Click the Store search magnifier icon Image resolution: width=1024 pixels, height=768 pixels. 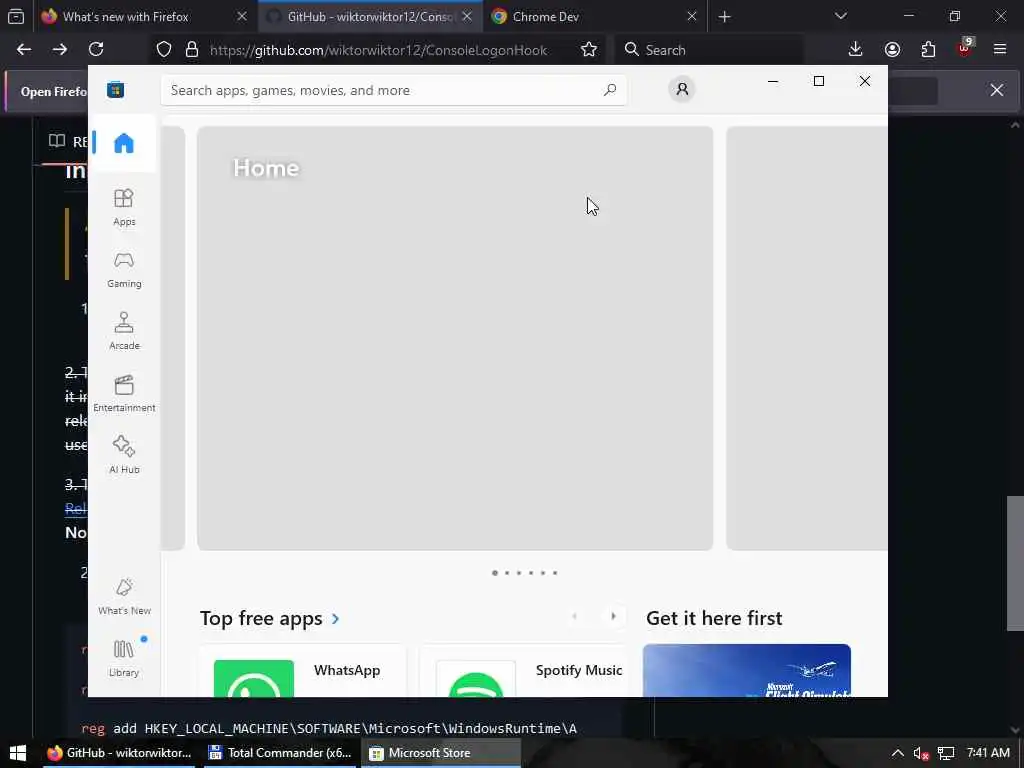click(x=610, y=89)
